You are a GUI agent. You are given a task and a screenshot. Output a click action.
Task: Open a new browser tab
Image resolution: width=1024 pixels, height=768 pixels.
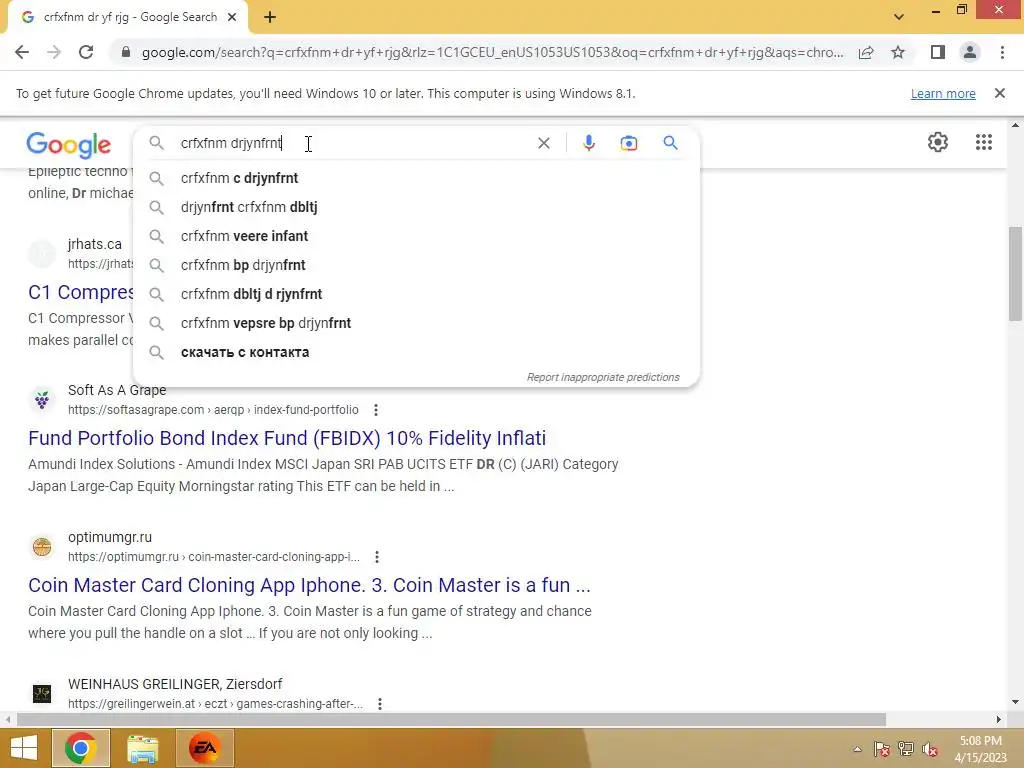tap(270, 17)
